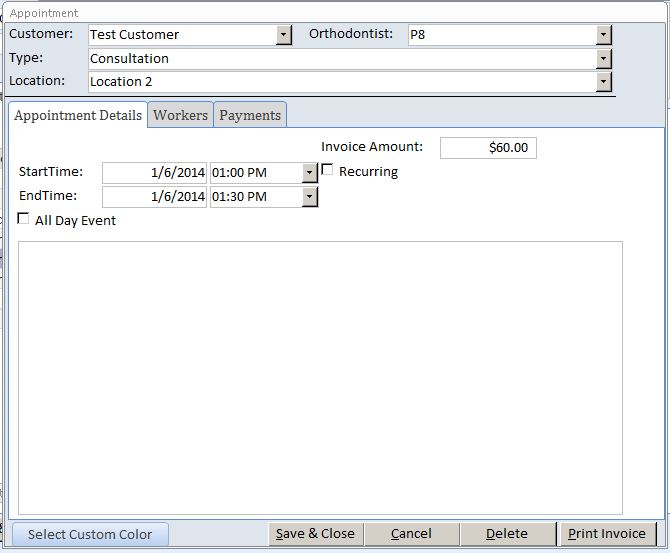Expand the Location dropdown arrow
Viewport: 670px width, 553px height.
tap(603, 82)
